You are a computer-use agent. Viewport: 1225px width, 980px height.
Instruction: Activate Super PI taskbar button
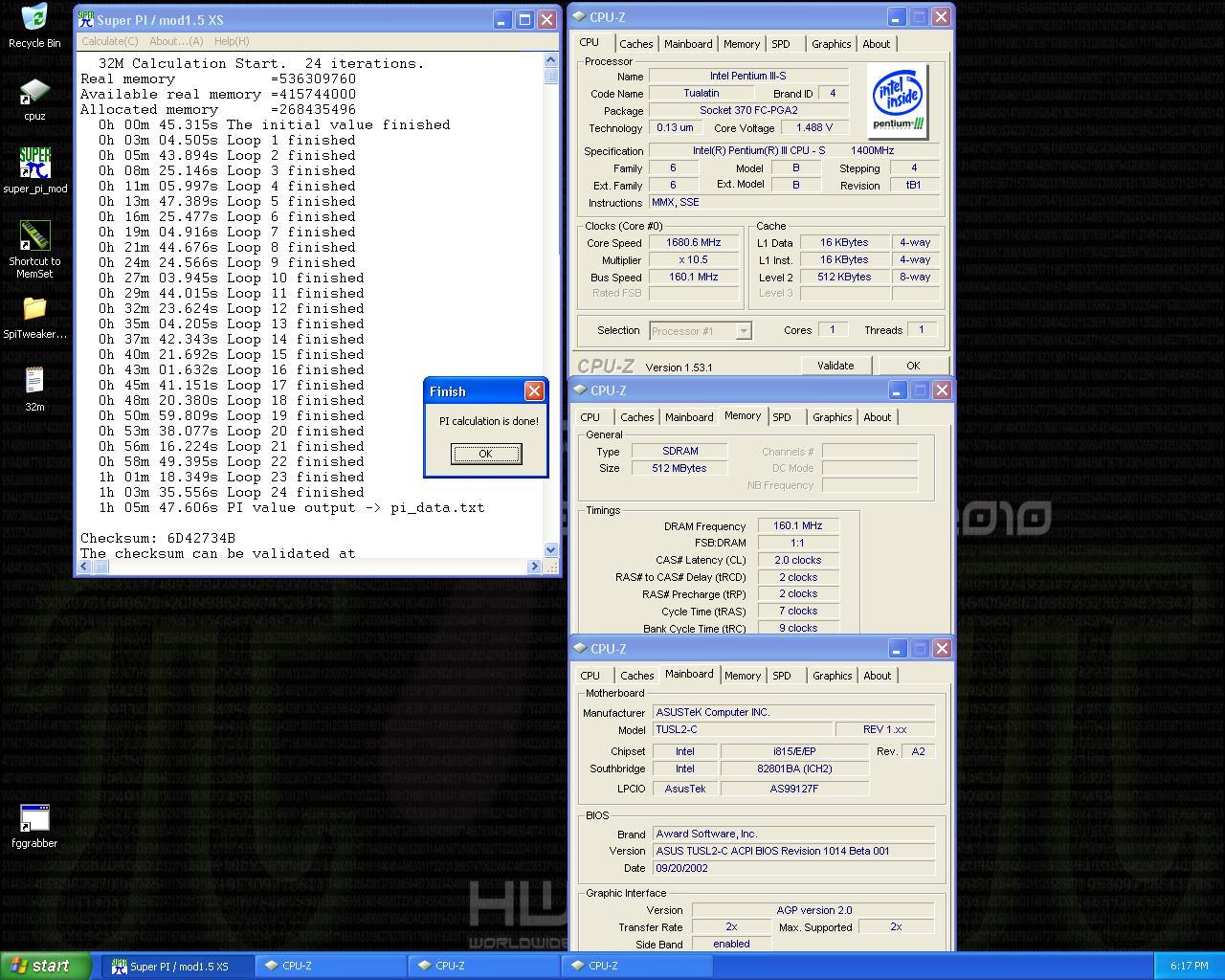(x=178, y=967)
